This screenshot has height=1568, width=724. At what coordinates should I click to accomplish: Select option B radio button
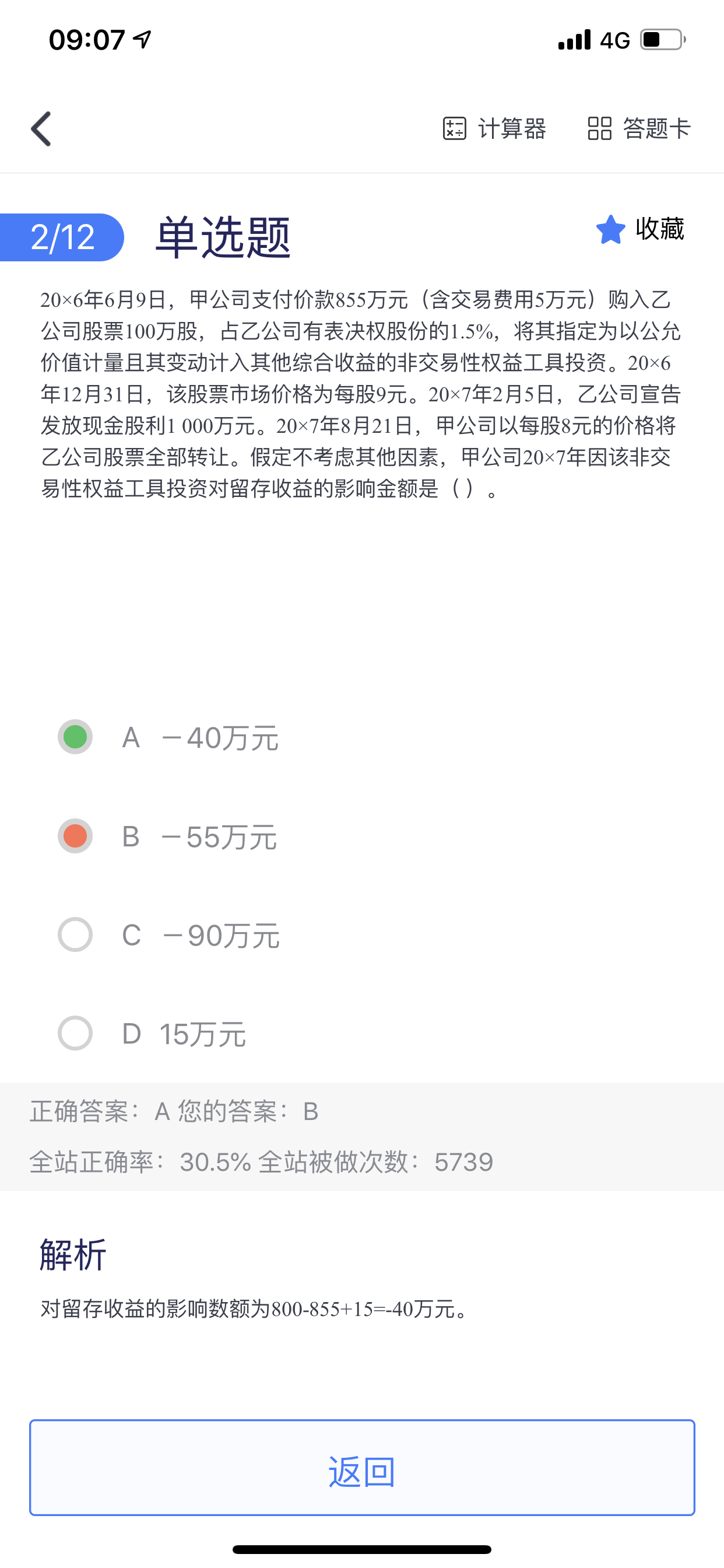pos(75,836)
